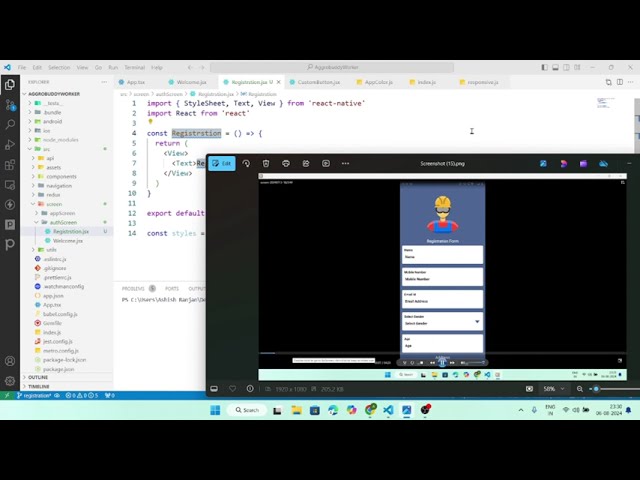Screen dimensions: 640x480
Task: Start slideshow in Photos toolbar
Action: tap(326, 163)
